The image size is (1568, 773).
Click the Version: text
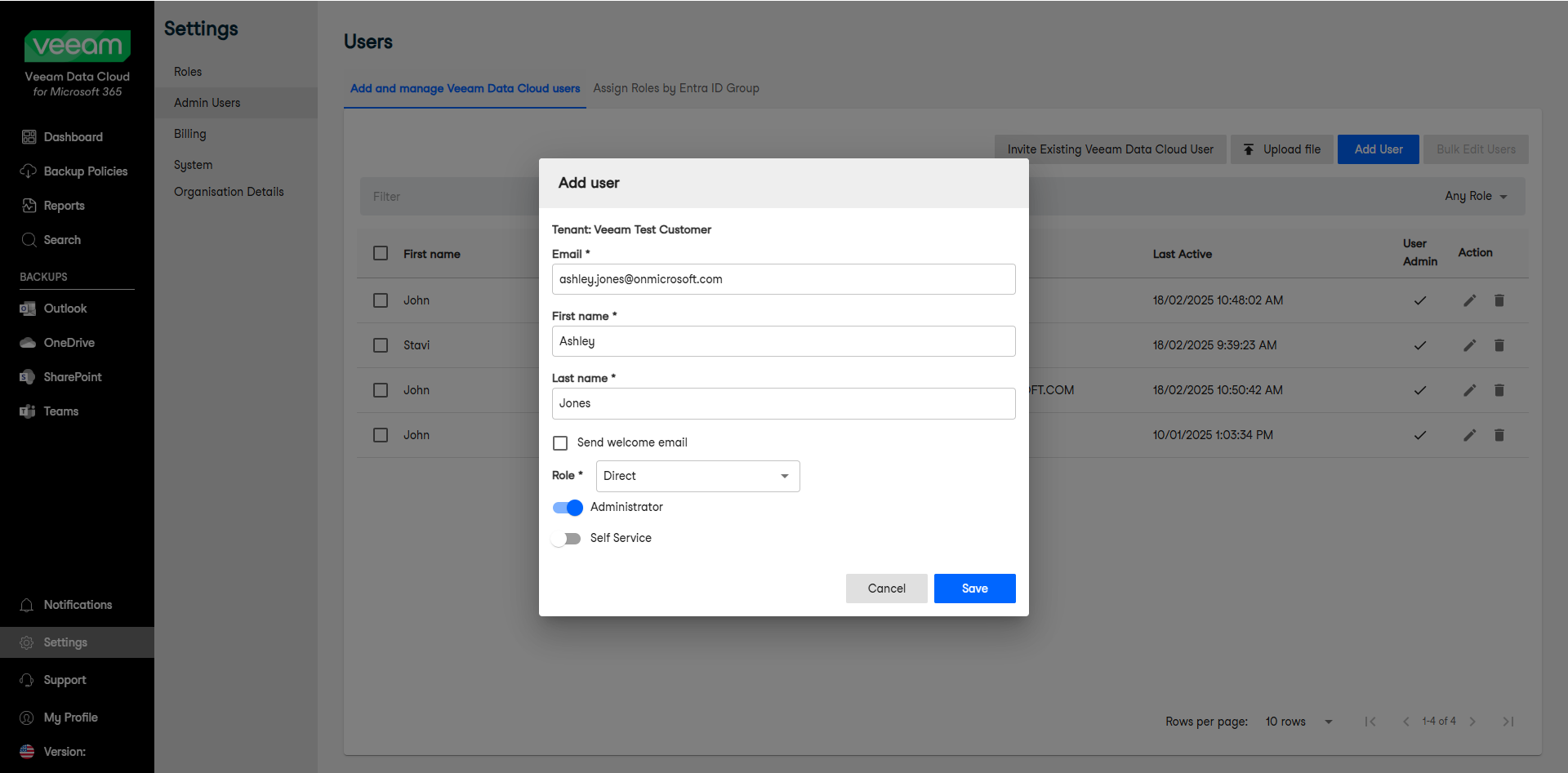[x=65, y=752]
